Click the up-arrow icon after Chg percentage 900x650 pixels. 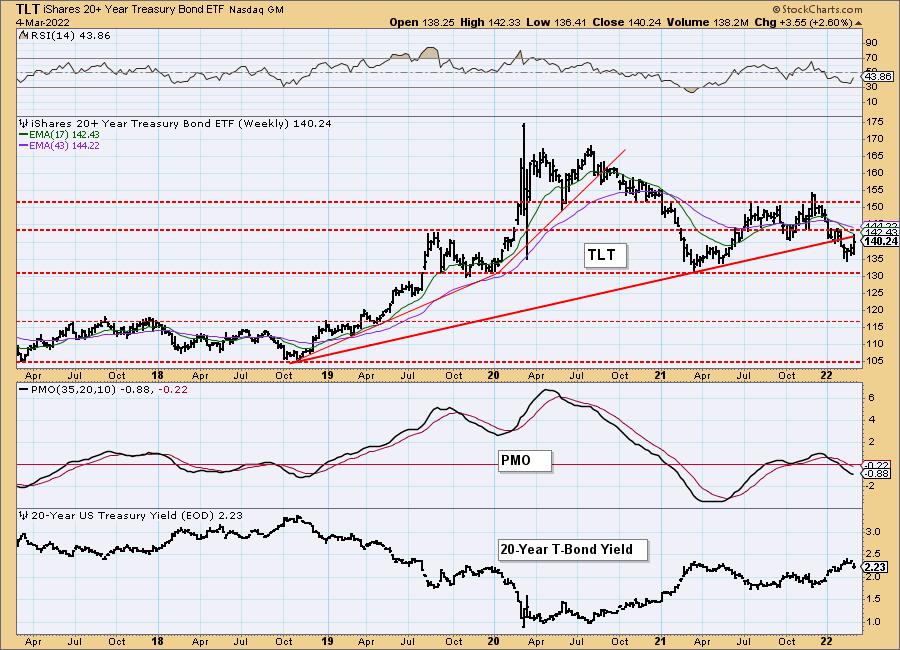(859, 23)
